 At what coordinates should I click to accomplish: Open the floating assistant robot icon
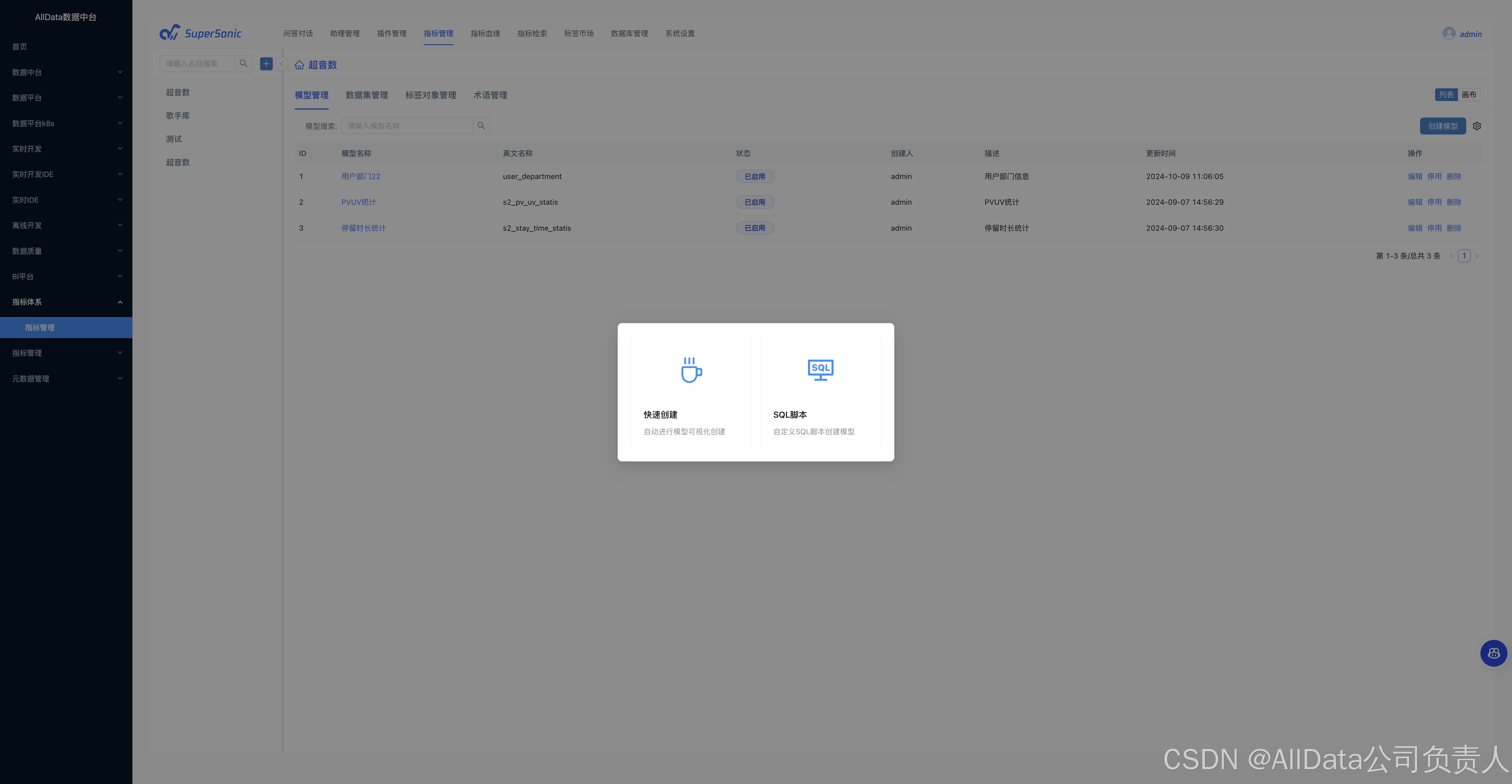(x=1493, y=653)
